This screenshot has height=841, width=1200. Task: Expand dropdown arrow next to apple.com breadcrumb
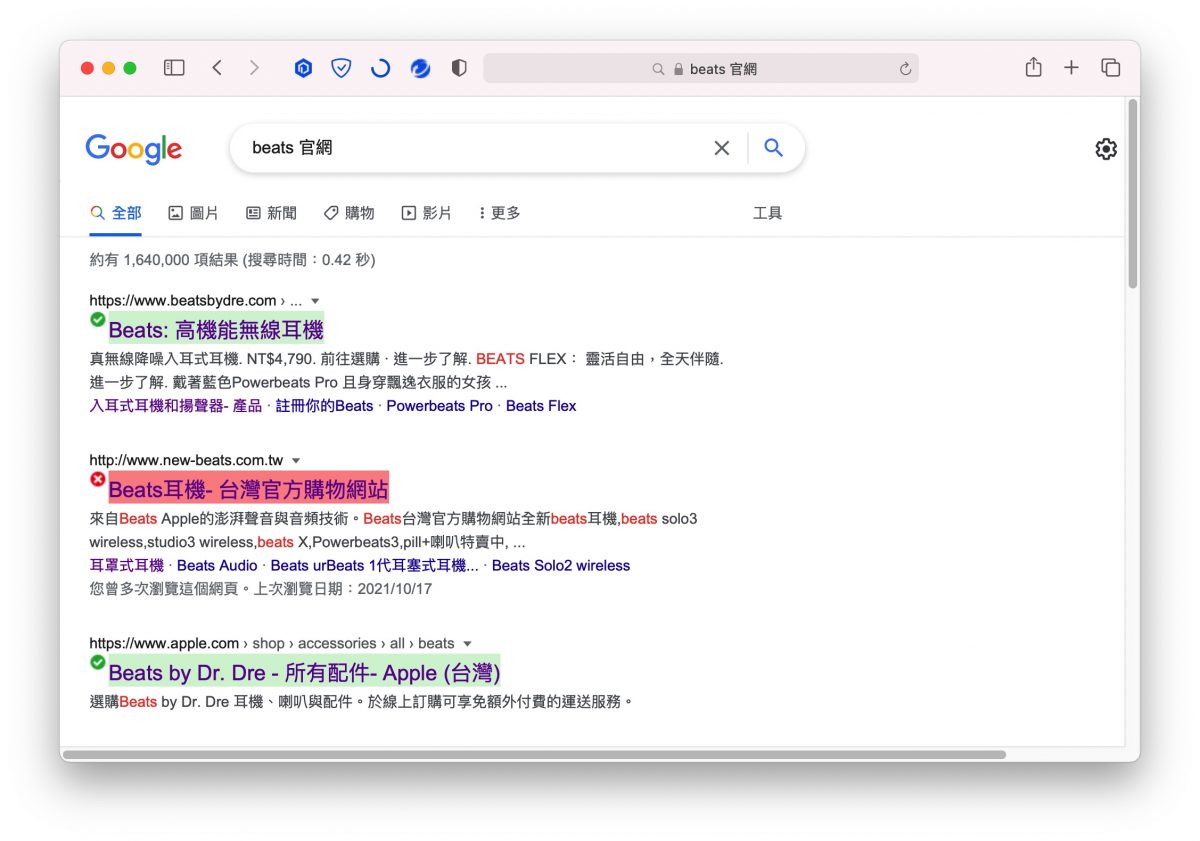[x=467, y=644]
